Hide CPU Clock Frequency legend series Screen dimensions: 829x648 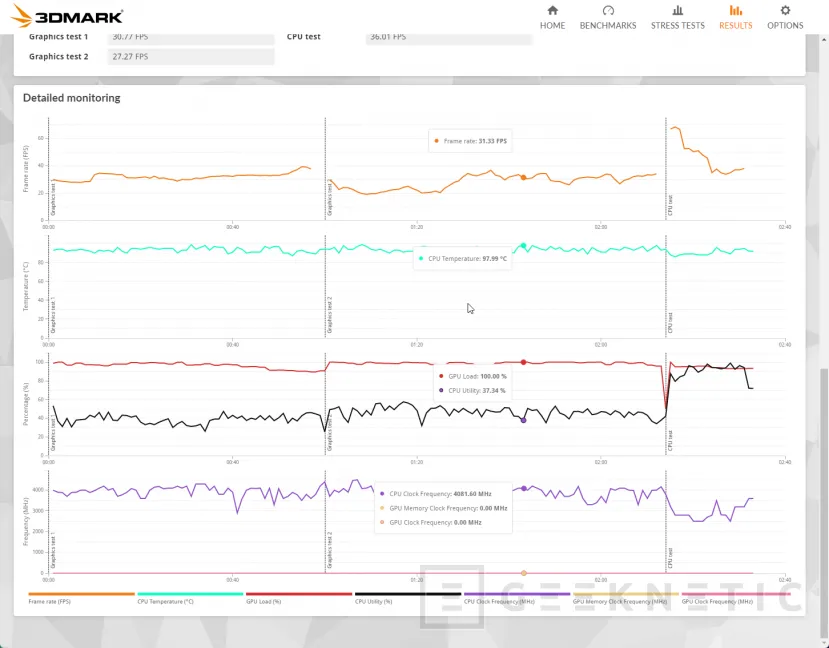tap(500, 602)
